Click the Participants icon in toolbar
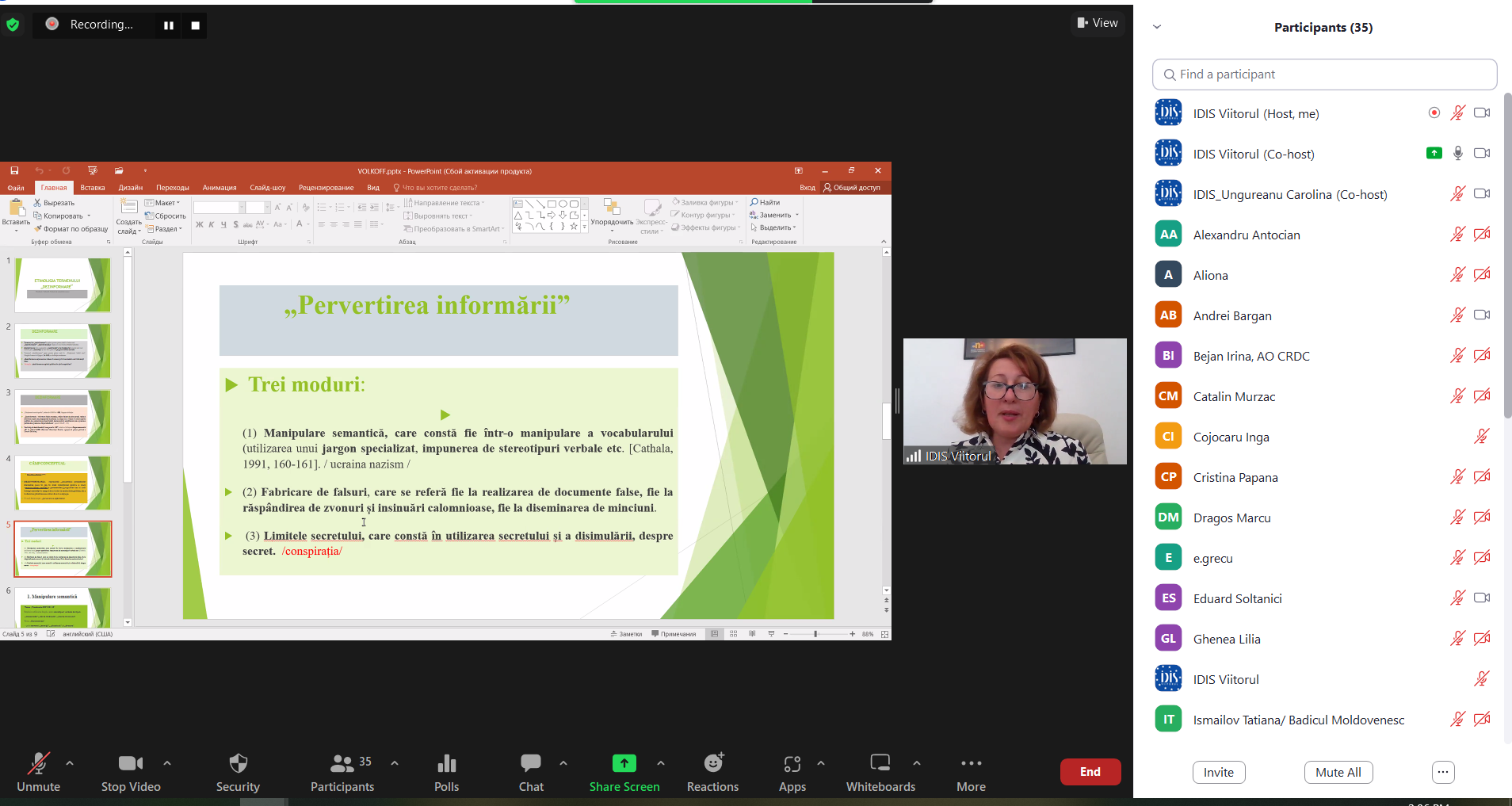 point(342,763)
